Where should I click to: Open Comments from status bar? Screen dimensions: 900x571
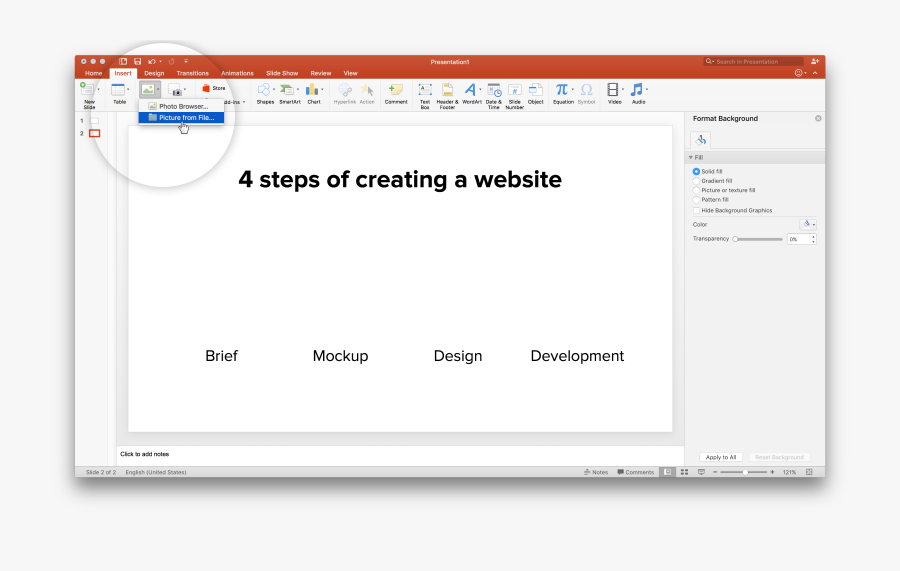635,472
